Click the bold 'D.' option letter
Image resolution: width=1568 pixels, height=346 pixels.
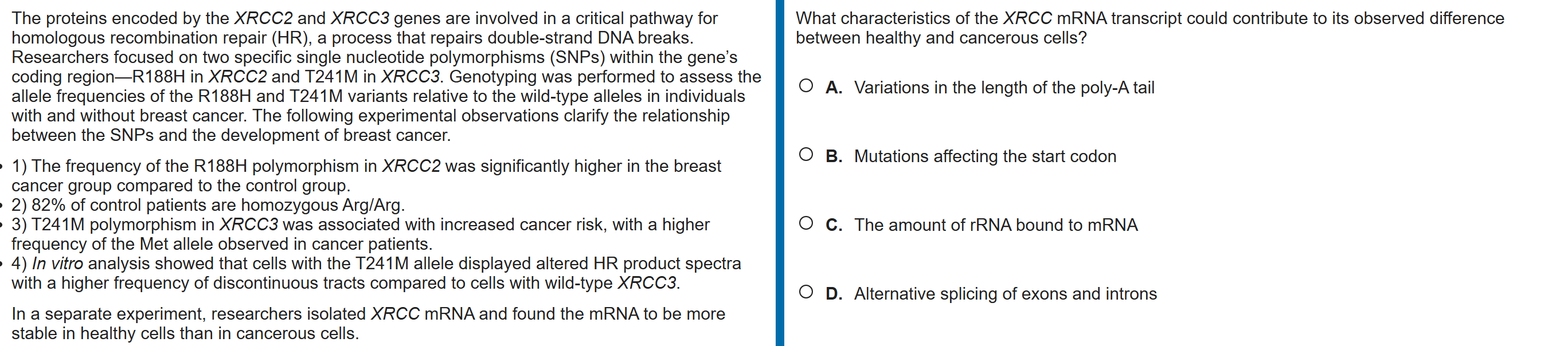point(834,294)
